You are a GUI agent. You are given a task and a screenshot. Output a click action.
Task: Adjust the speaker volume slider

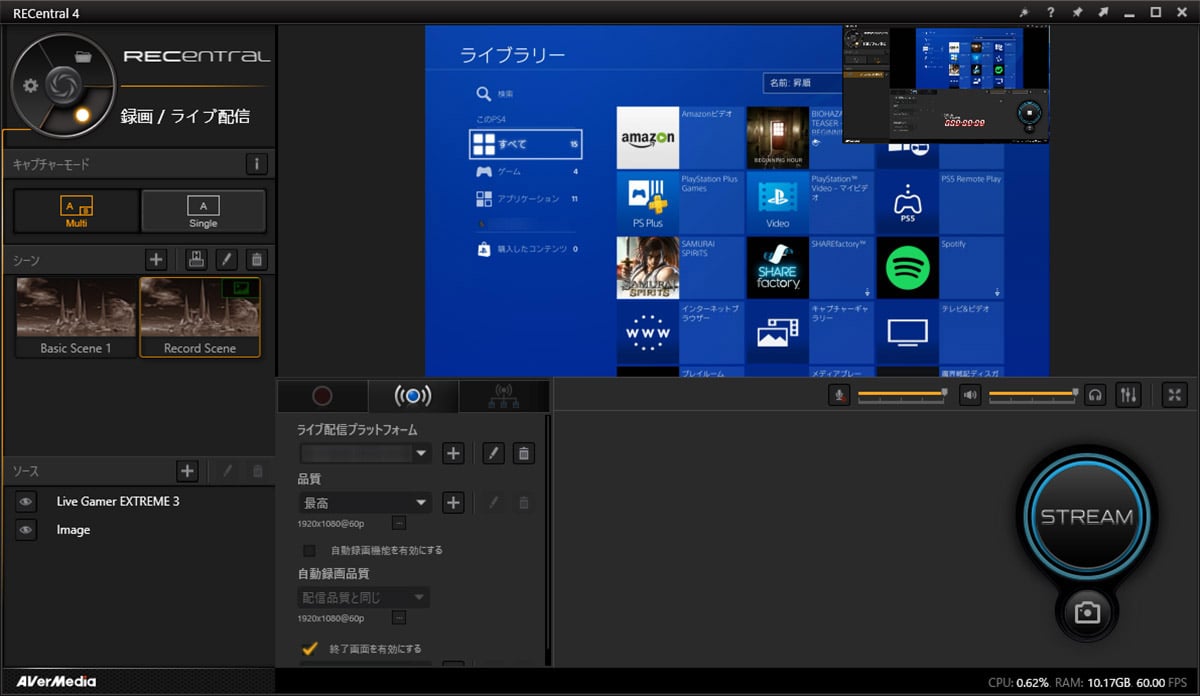tap(1033, 395)
